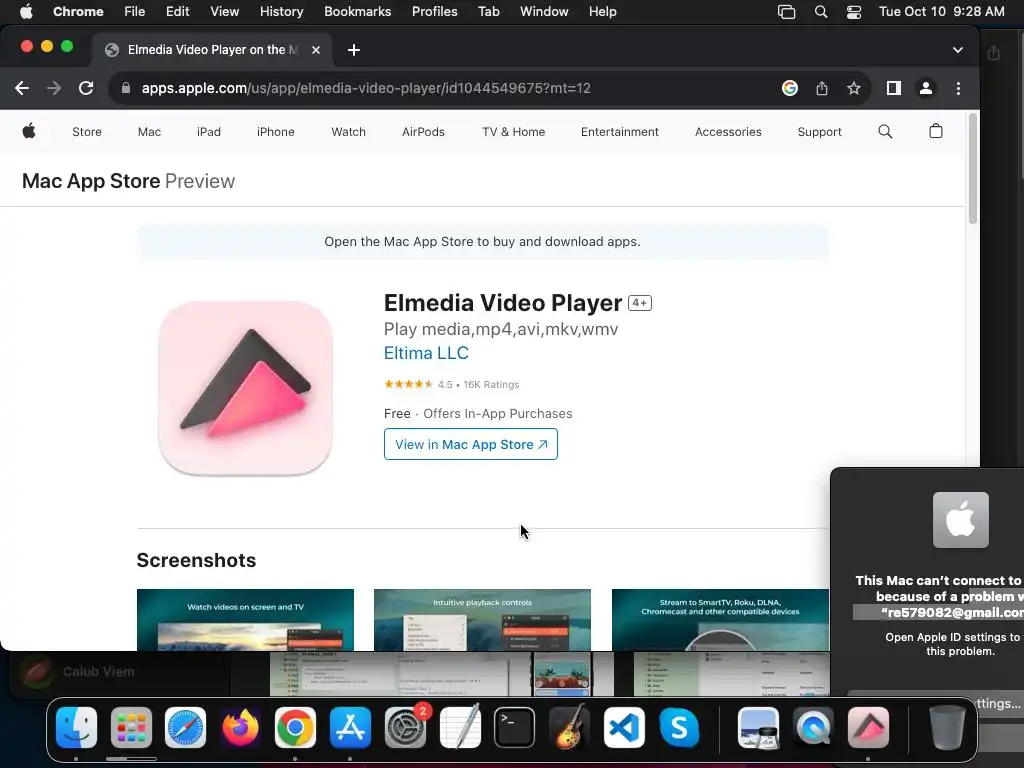Open the File menu
The image size is (1024, 768).
point(135,12)
